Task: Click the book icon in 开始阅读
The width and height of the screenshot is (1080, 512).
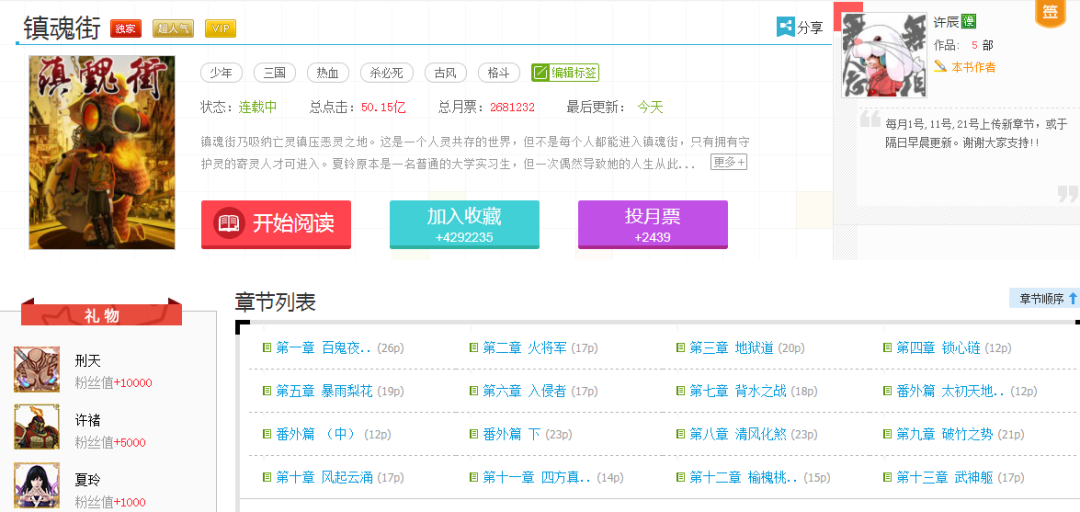Action: tap(229, 224)
